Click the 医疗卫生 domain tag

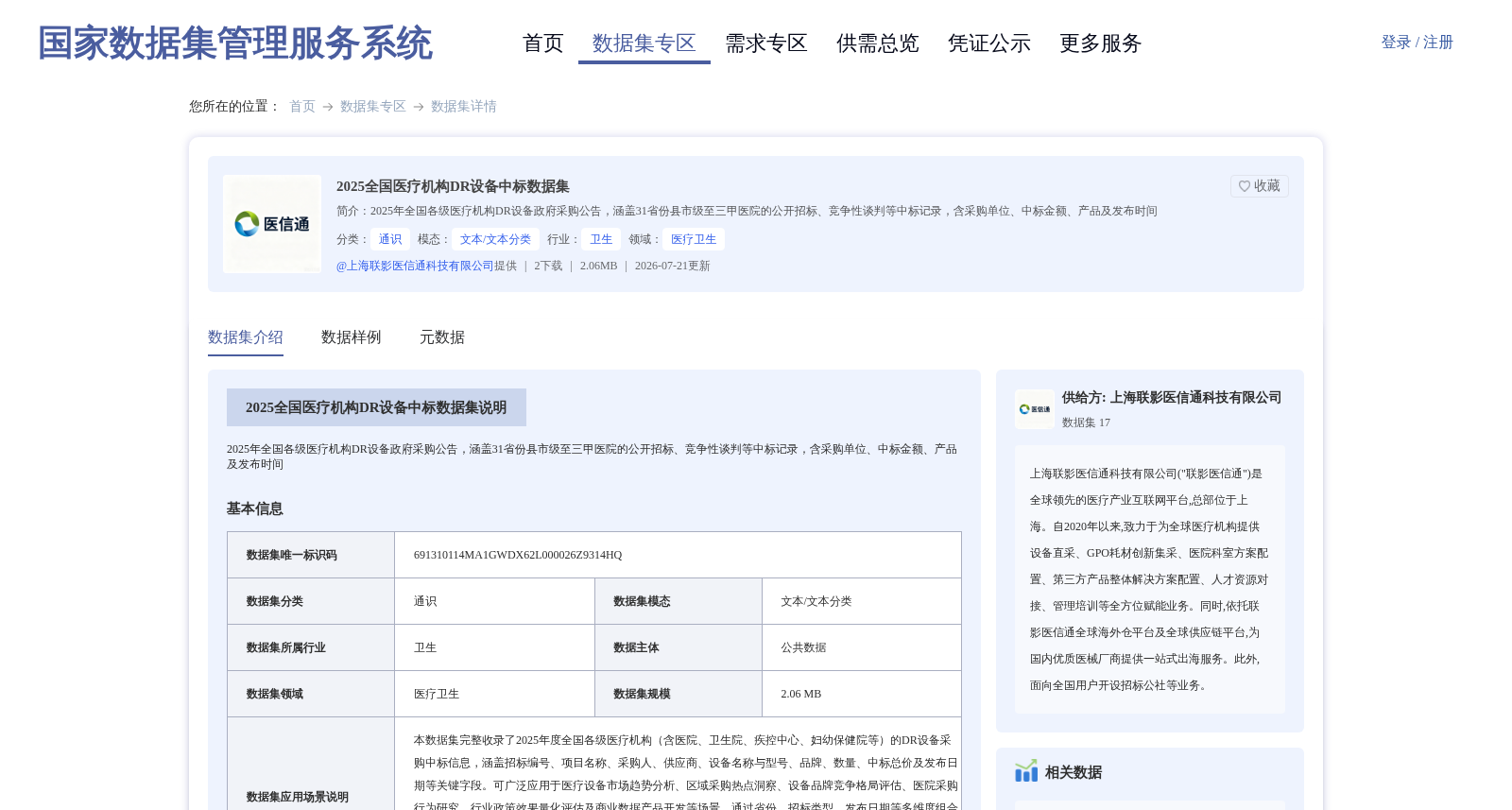[x=694, y=240]
